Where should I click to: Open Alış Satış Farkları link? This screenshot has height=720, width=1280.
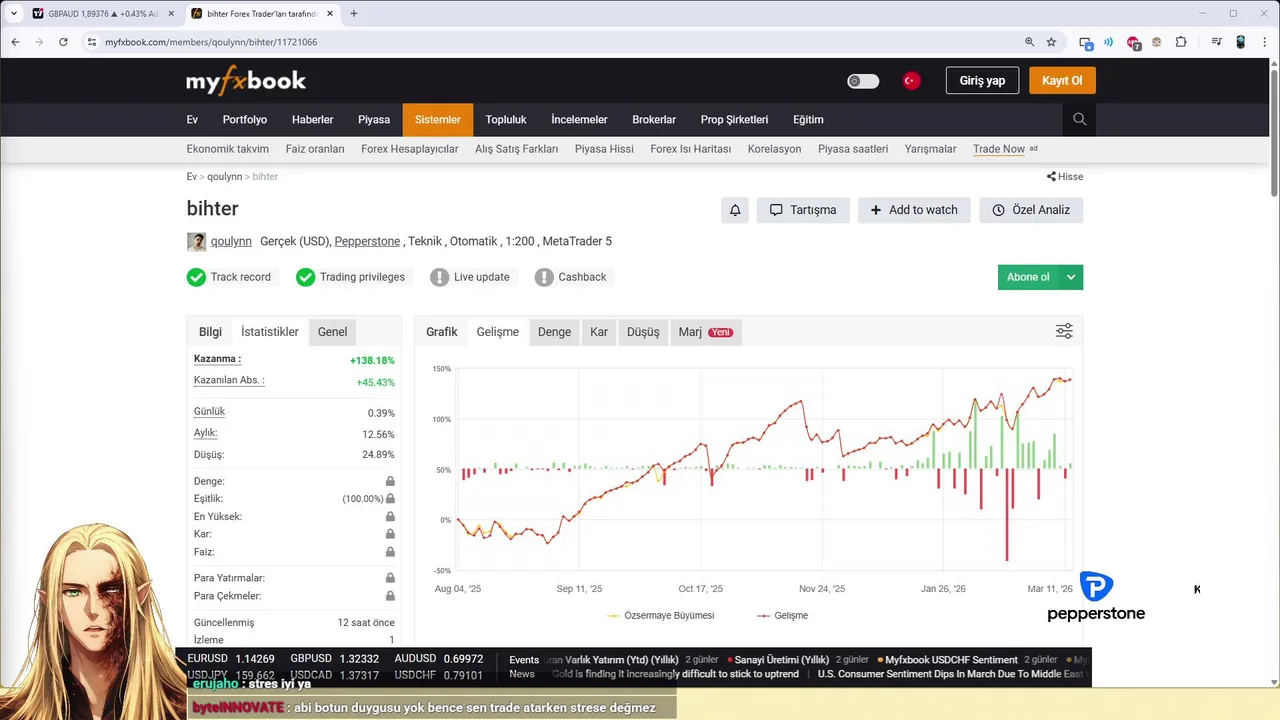coord(516,149)
